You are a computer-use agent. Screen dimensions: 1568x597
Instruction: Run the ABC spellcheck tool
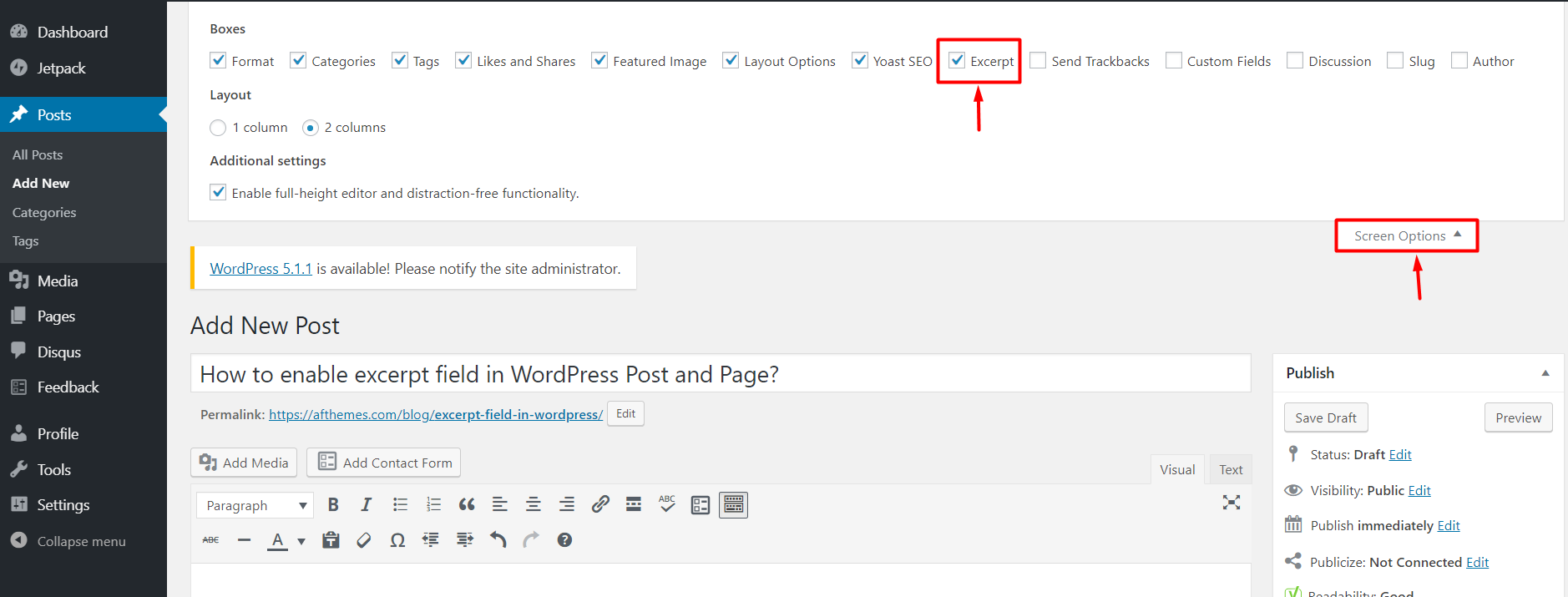pos(667,504)
